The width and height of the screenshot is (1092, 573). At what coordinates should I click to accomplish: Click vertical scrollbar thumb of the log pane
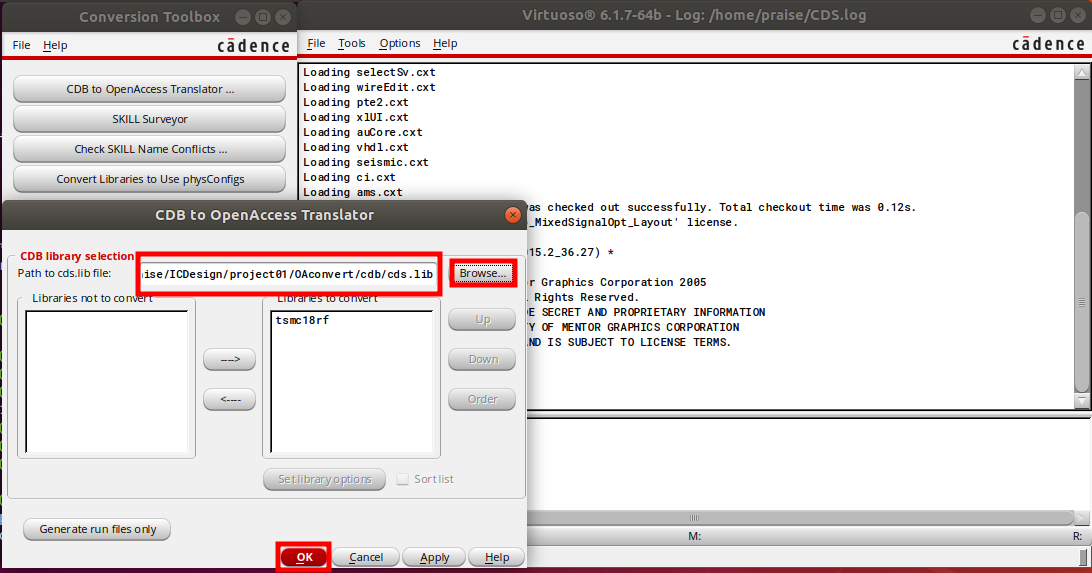[1082, 301]
